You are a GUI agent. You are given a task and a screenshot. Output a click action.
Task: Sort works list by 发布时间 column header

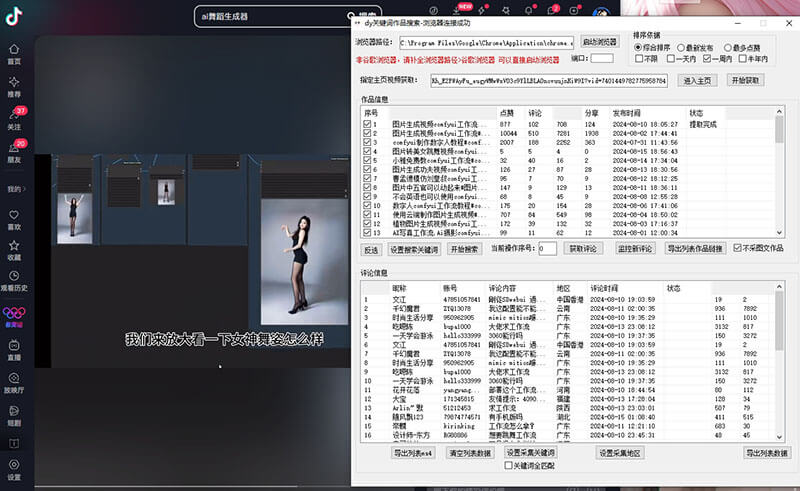tap(648, 113)
